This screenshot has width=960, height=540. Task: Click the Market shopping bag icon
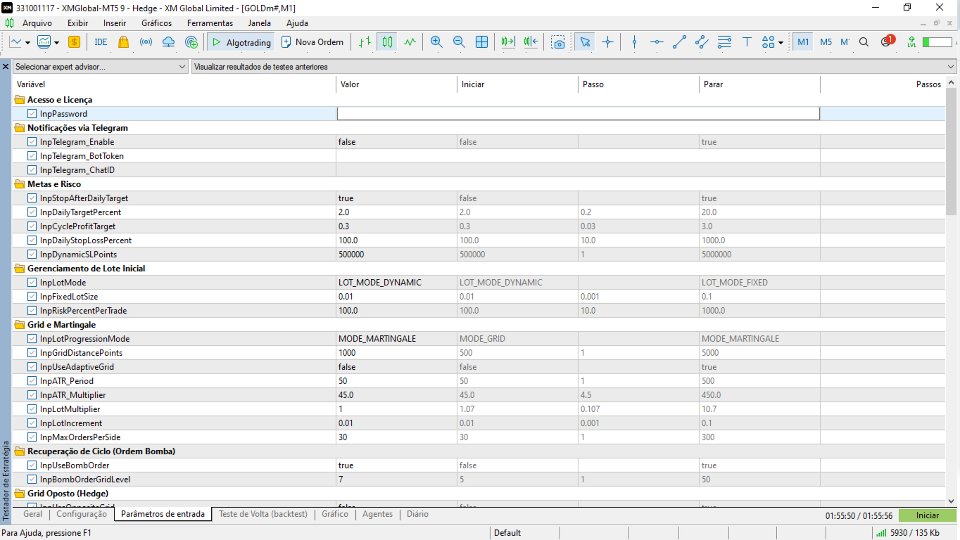(x=123, y=42)
